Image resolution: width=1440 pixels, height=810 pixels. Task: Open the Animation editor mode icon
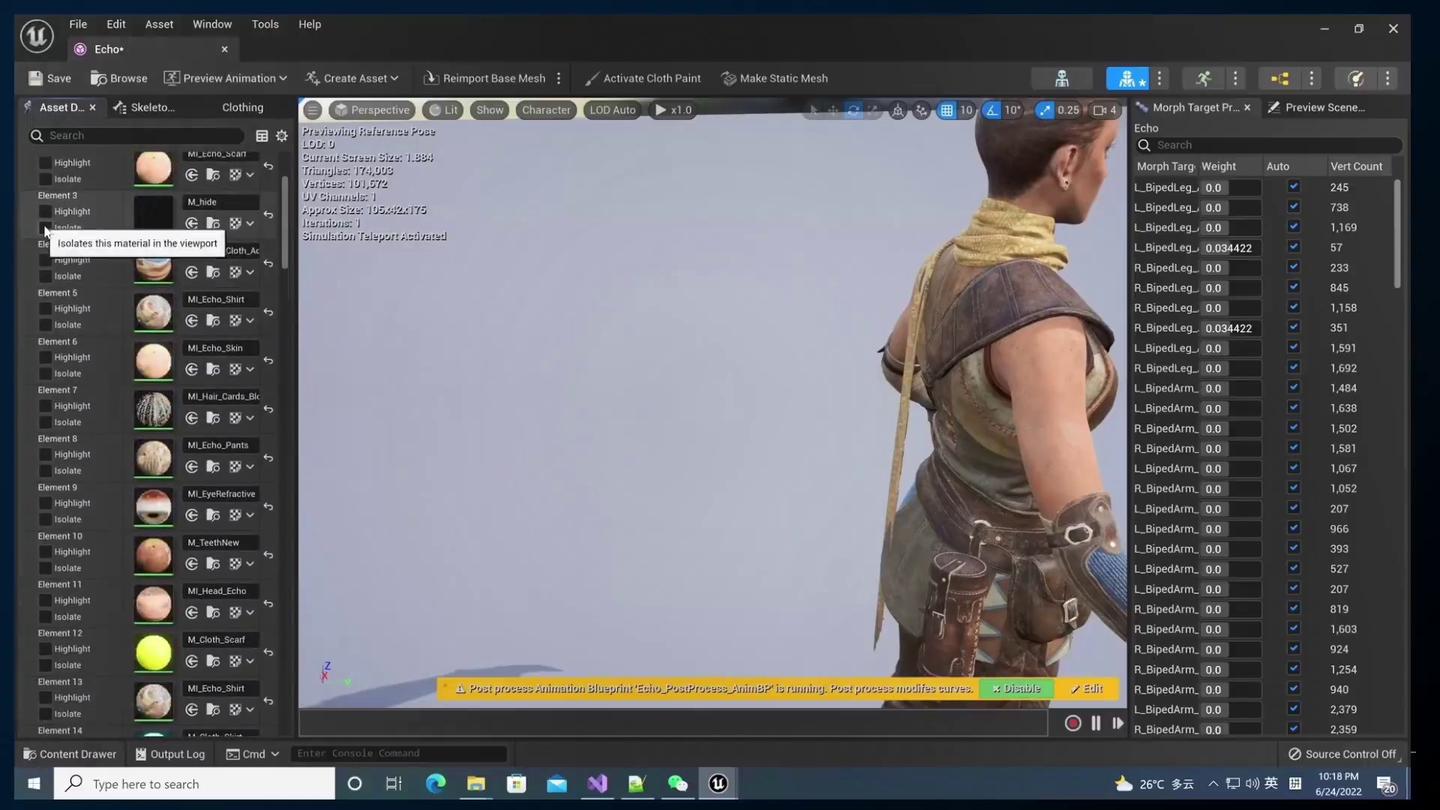(x=1203, y=78)
